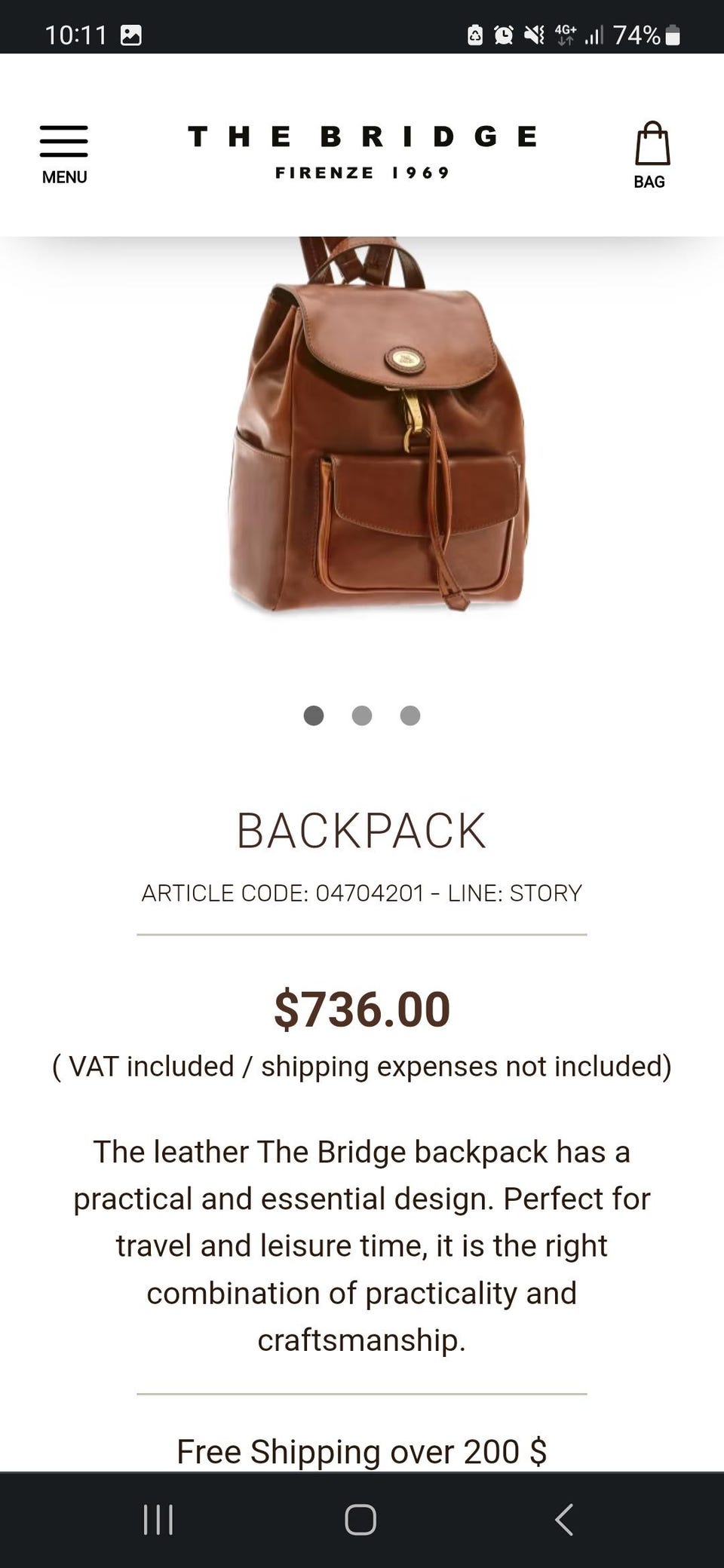Select the third carousel dot
The image size is (724, 1568).
click(x=410, y=715)
